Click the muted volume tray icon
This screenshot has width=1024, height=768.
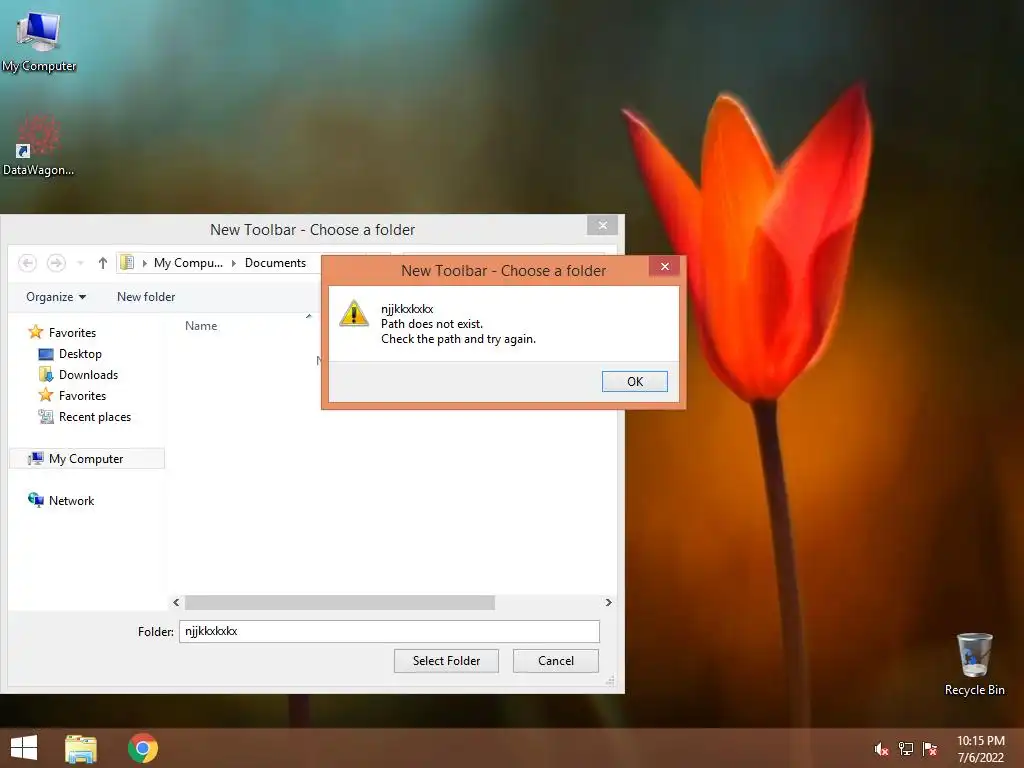[882, 749]
